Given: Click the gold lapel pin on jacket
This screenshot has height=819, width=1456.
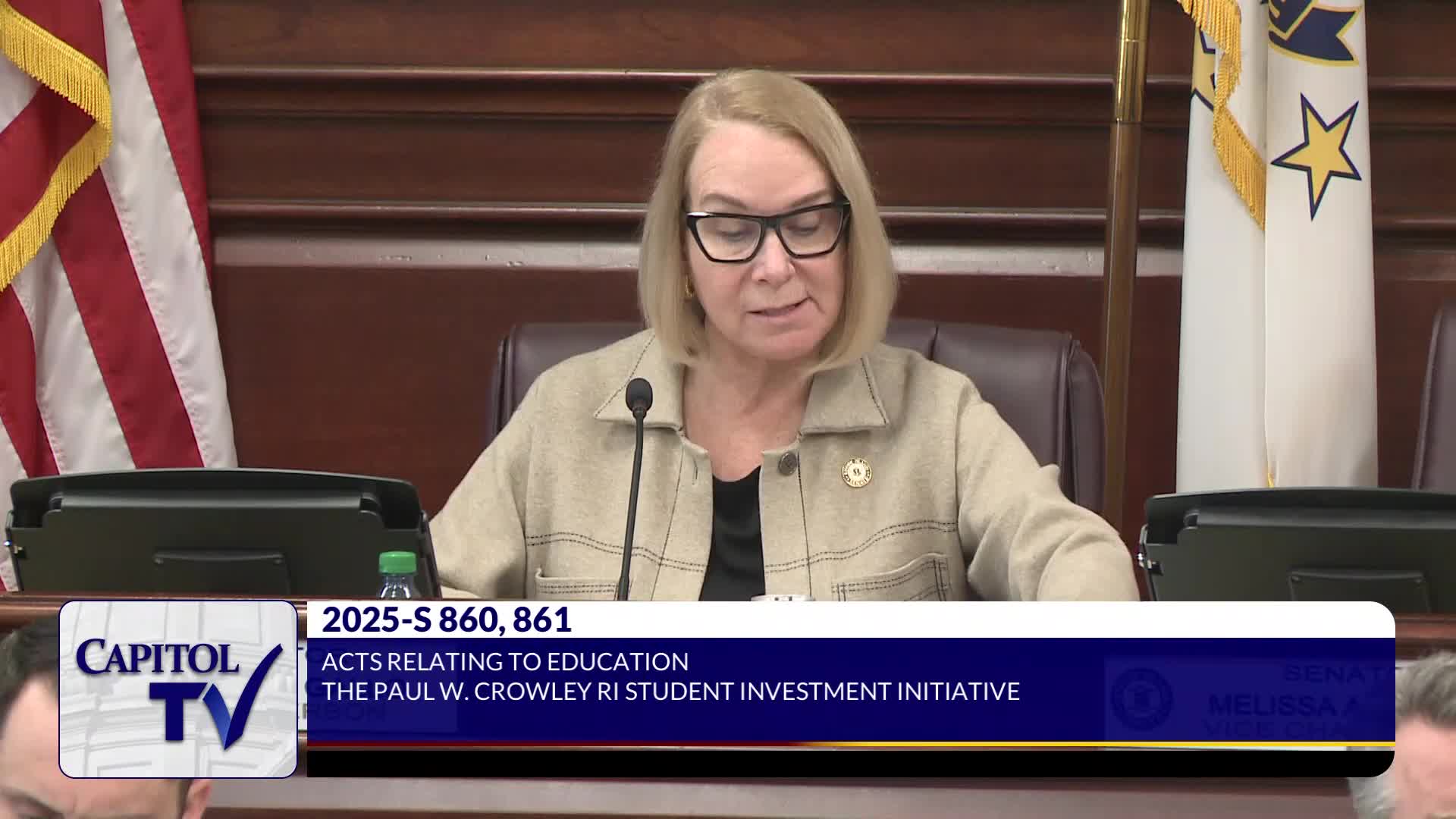Looking at the screenshot, I should [x=856, y=472].
